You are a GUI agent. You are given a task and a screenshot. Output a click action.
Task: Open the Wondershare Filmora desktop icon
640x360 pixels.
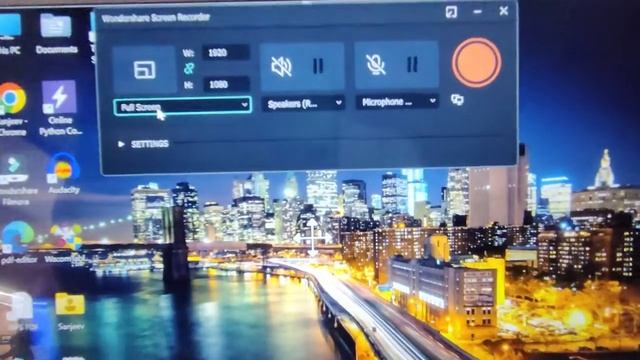[16, 180]
